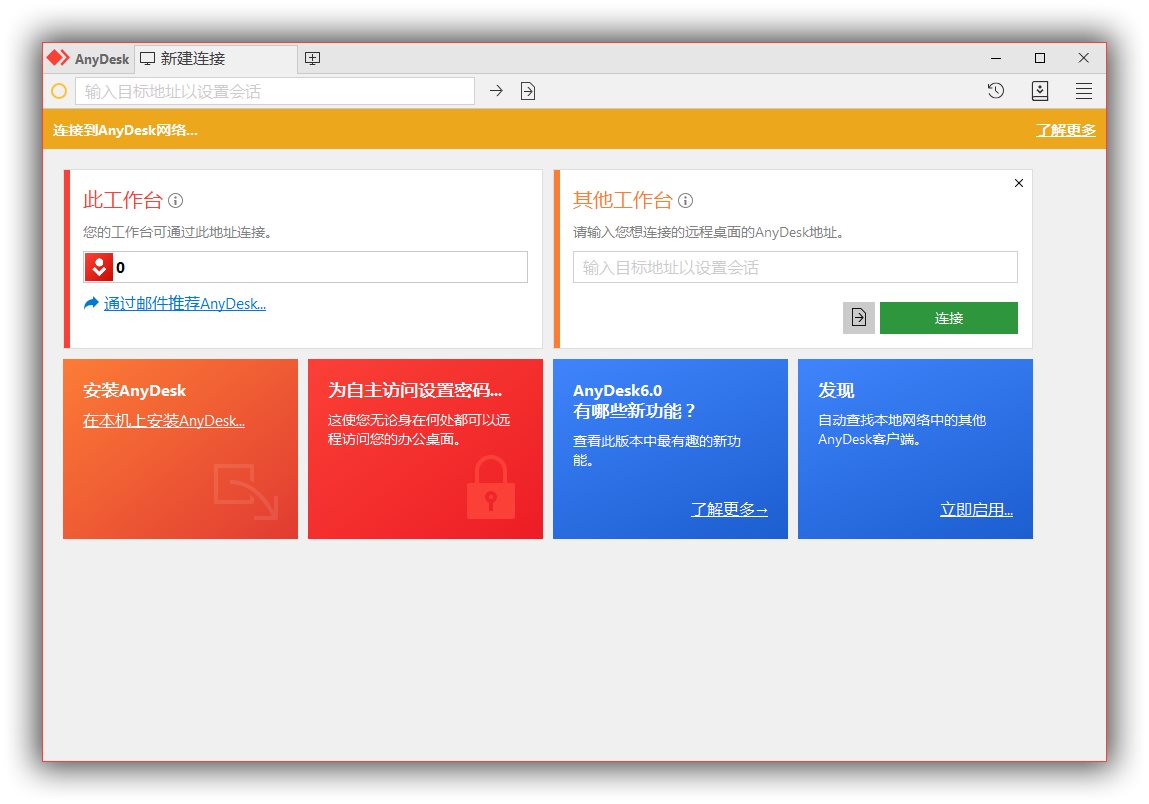Image resolution: width=1149 pixels, height=804 pixels.
Task: Switch to the 新建连接 tab
Action: 216,59
